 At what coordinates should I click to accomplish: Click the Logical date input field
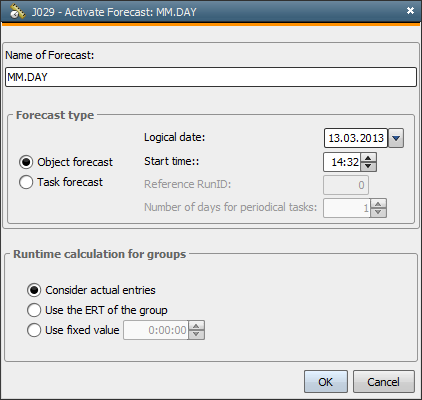click(356, 138)
